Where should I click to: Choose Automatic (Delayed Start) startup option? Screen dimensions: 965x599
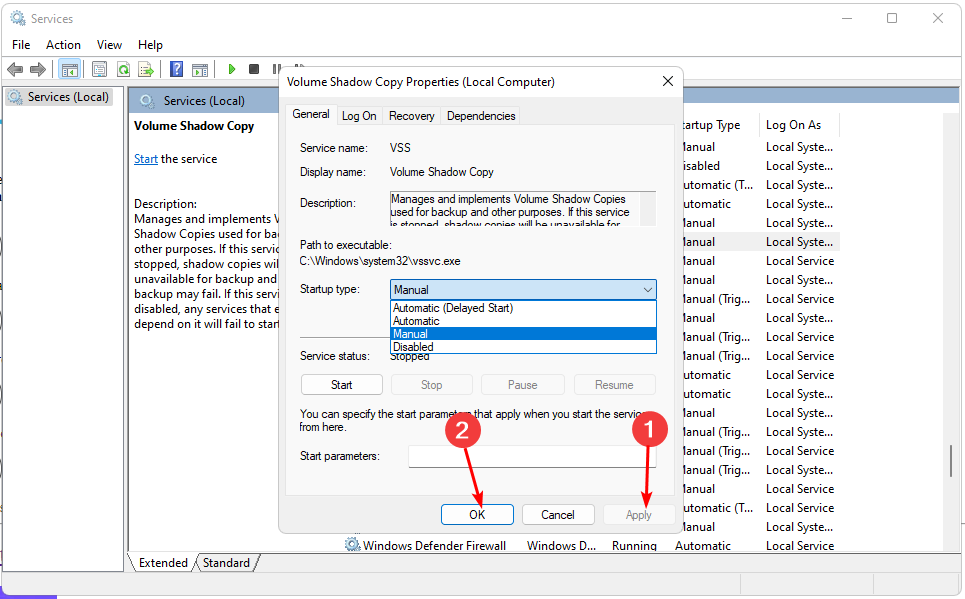tap(523, 308)
